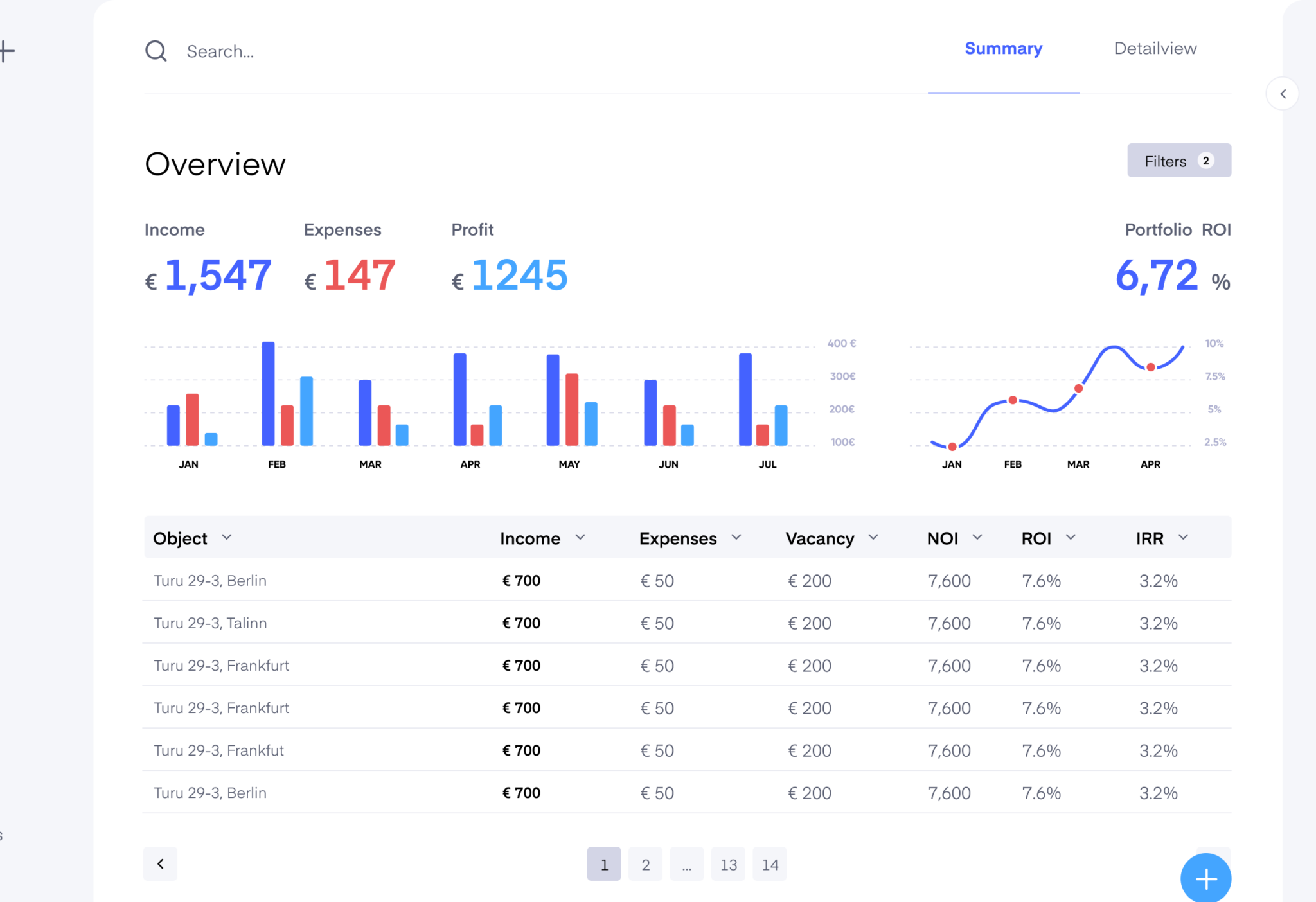Open the Income column sort dropdown
This screenshot has width=1316, height=902.
point(580,537)
